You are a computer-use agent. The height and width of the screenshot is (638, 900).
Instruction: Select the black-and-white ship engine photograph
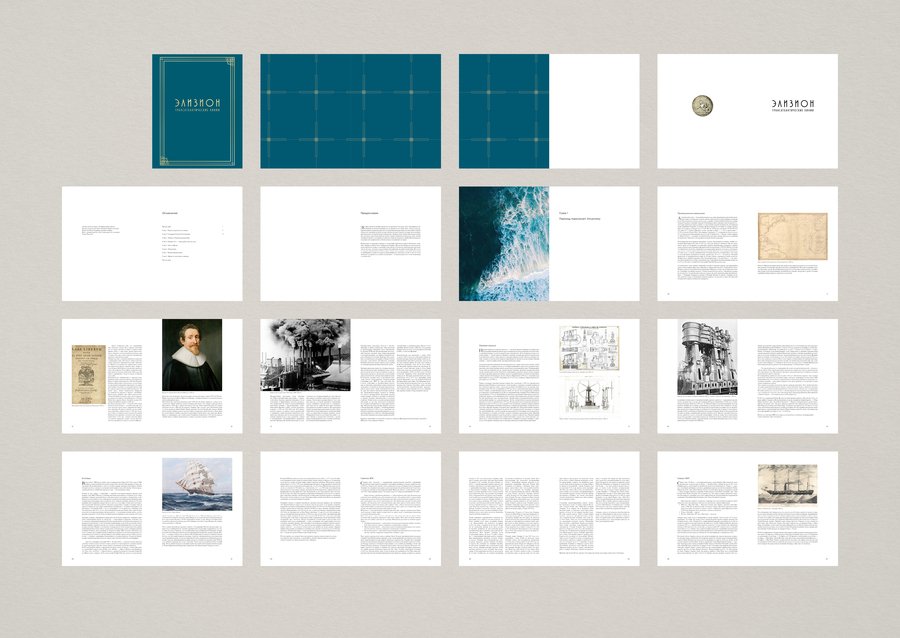(707, 357)
